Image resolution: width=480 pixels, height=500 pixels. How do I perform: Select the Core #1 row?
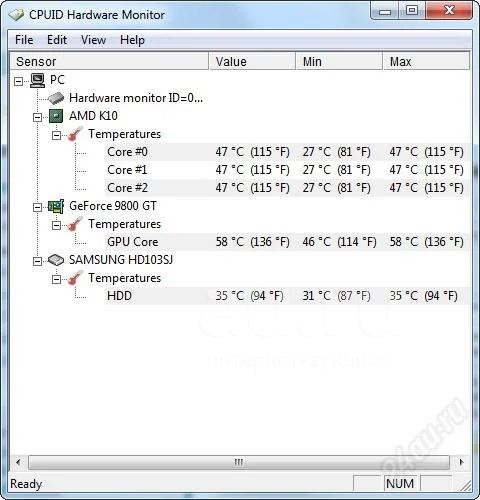point(287,170)
